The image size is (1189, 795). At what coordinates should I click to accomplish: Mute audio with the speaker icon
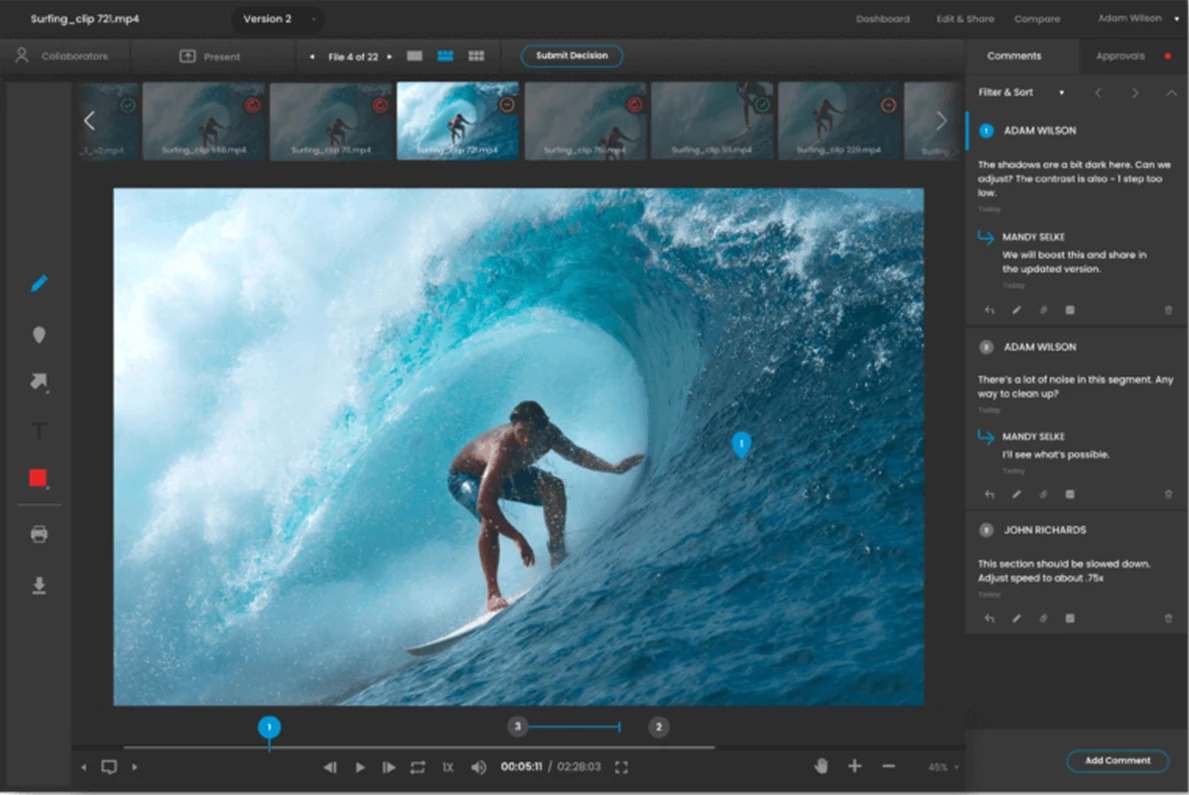pos(478,767)
